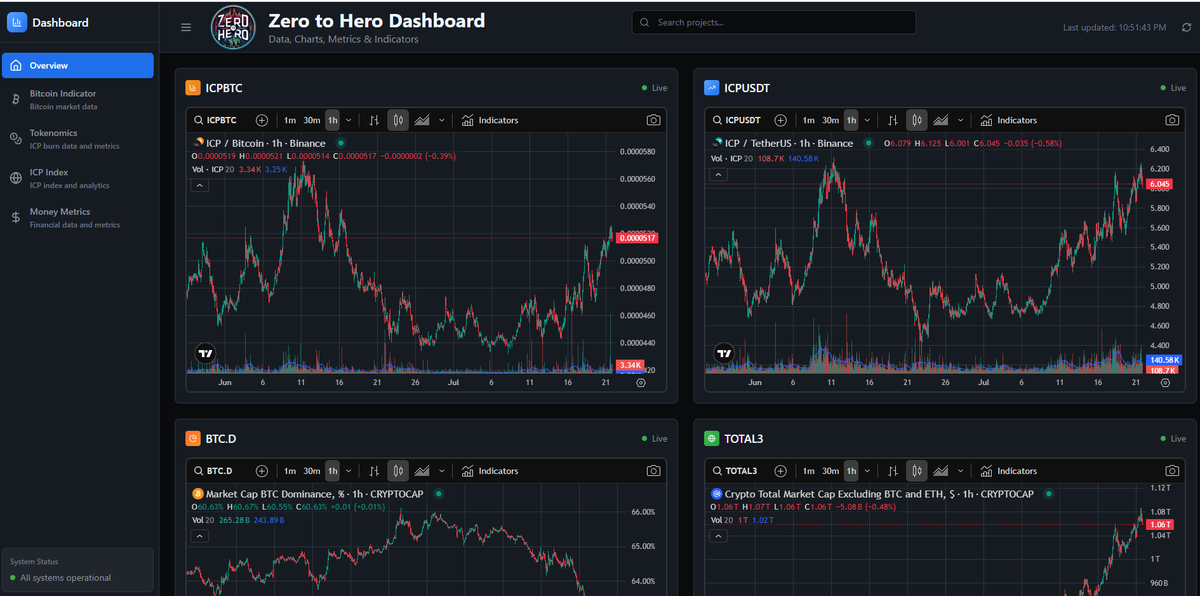Collapse the ICPBTC chart legend

click(199, 185)
